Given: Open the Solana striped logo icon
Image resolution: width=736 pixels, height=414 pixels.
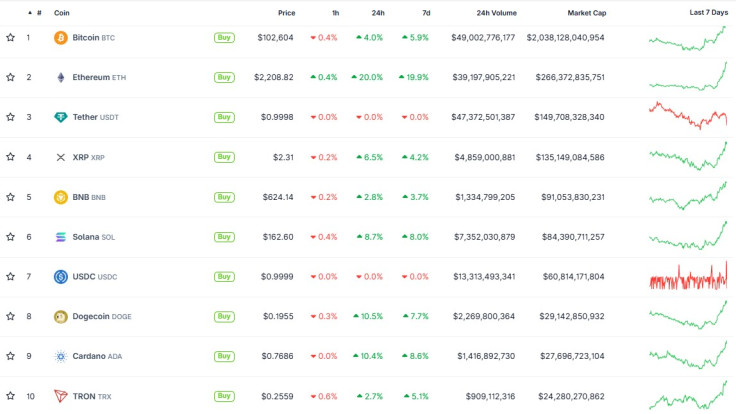Looking at the screenshot, I should coord(61,237).
